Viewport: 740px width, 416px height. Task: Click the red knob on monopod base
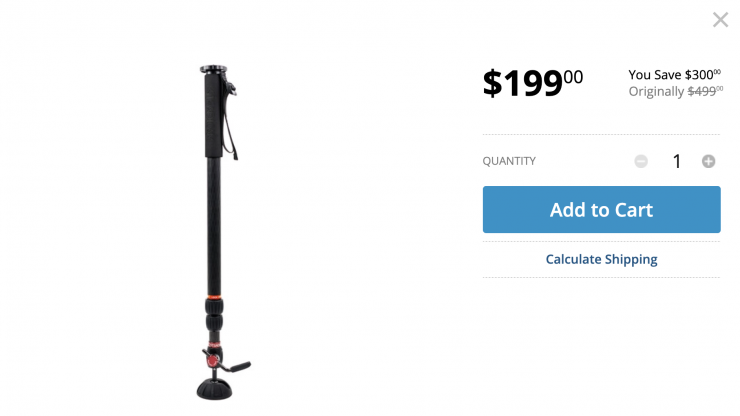pyautogui.click(x=212, y=361)
